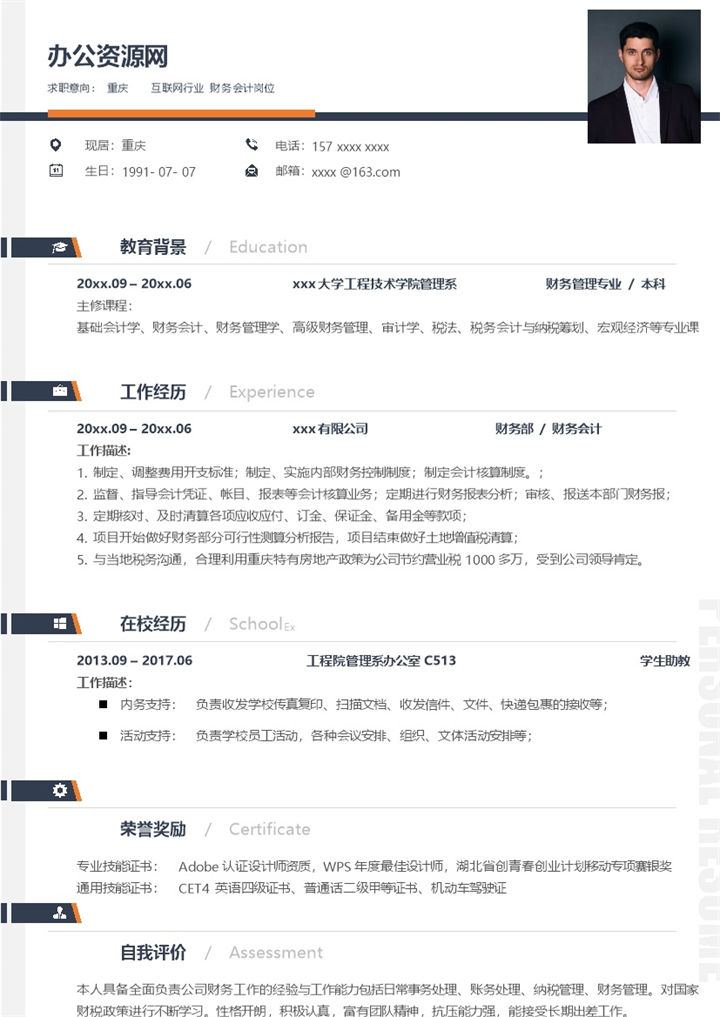Click the position 财务部 / 财务会计
Screen dimensions: 720x1017
click(x=548, y=429)
